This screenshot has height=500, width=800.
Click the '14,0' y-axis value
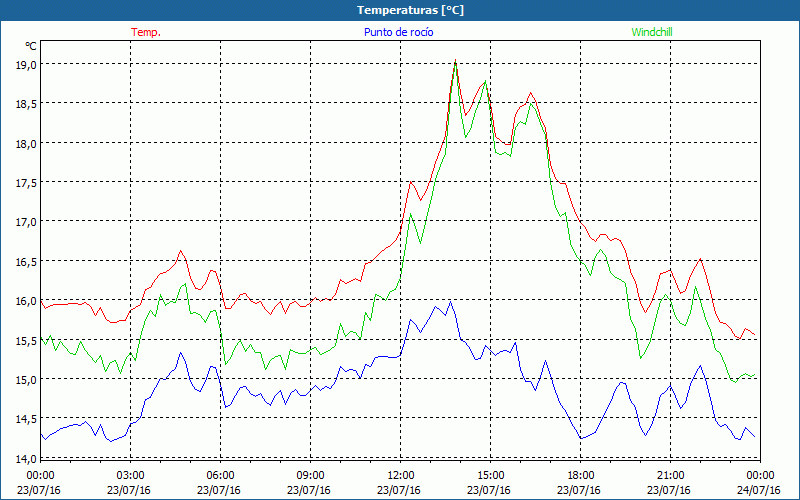click(x=26, y=459)
